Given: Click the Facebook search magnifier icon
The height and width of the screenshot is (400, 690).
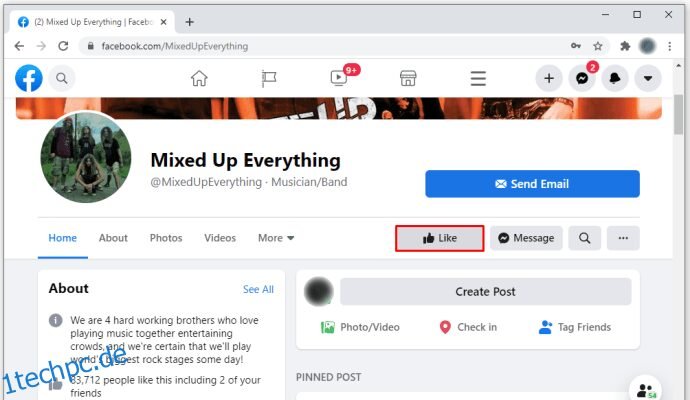Looking at the screenshot, I should click(62, 78).
